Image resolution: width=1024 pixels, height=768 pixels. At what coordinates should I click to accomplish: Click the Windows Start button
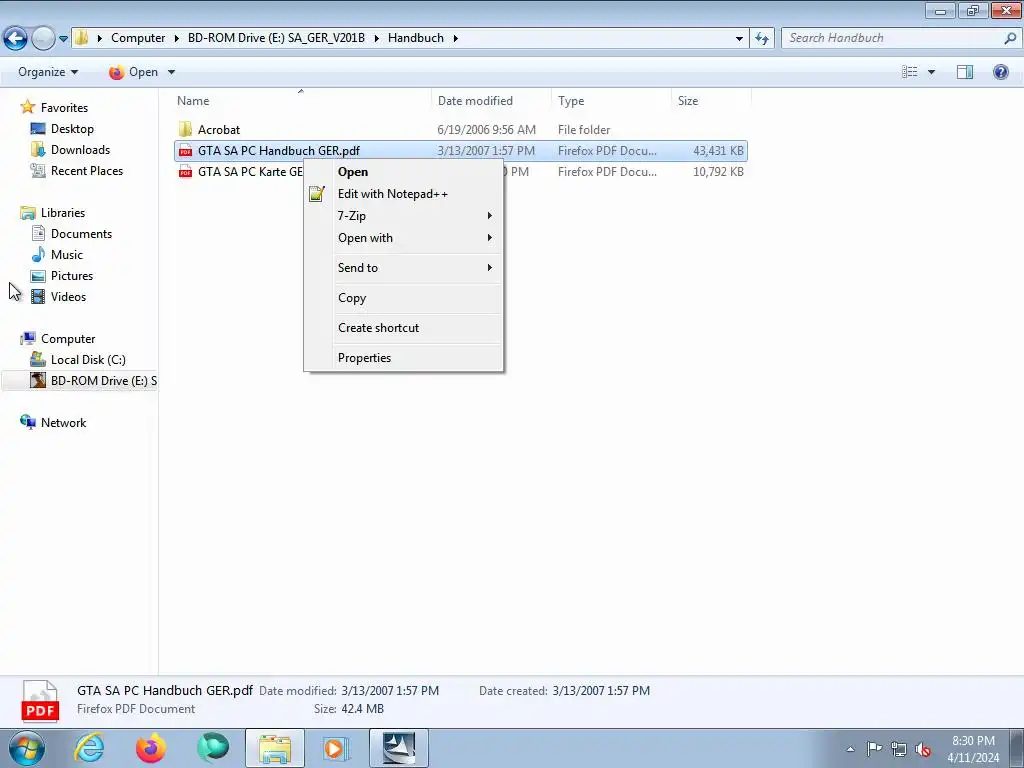click(27, 748)
